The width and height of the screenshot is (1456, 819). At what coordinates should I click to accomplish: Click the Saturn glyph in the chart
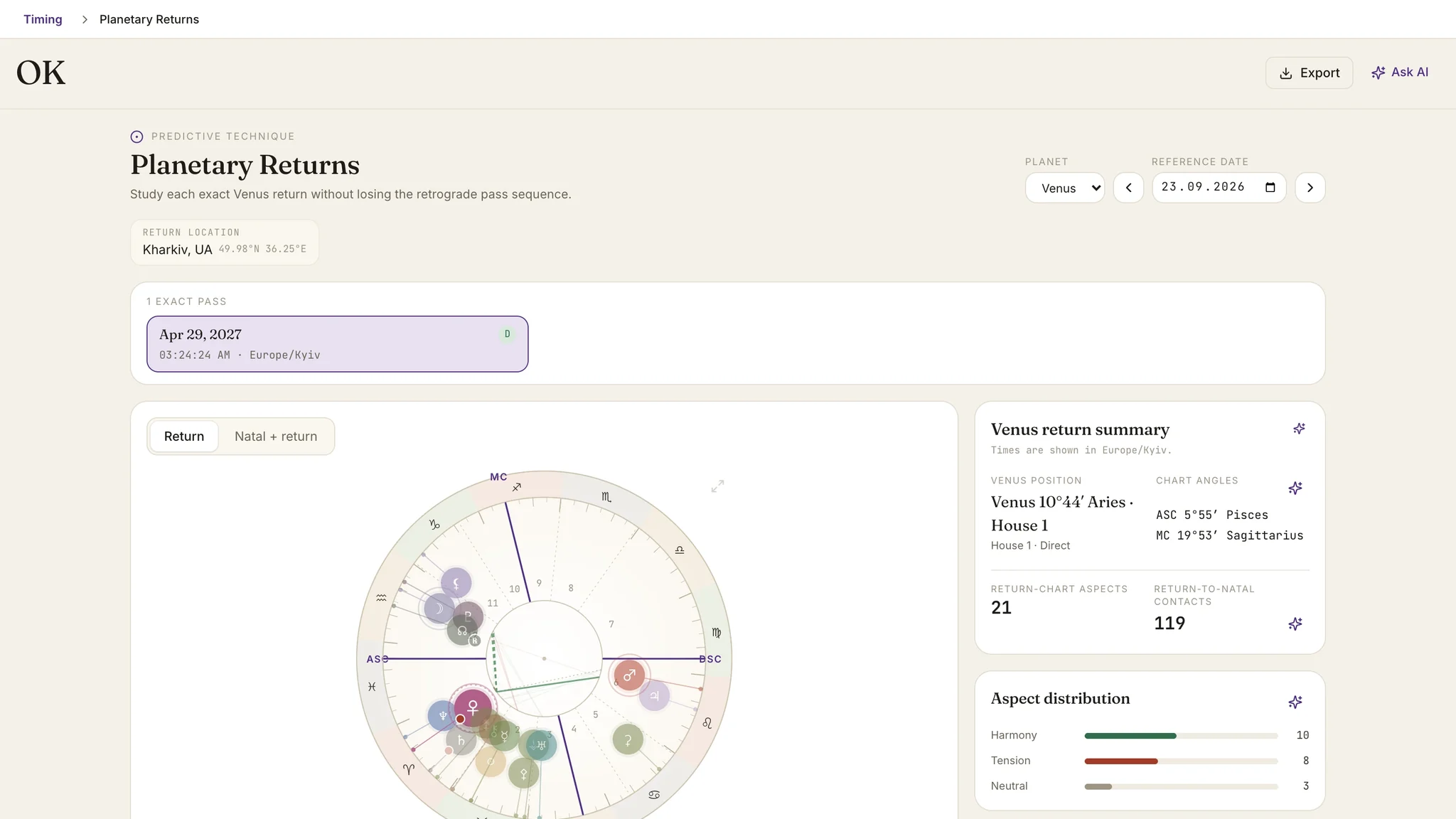(x=461, y=741)
